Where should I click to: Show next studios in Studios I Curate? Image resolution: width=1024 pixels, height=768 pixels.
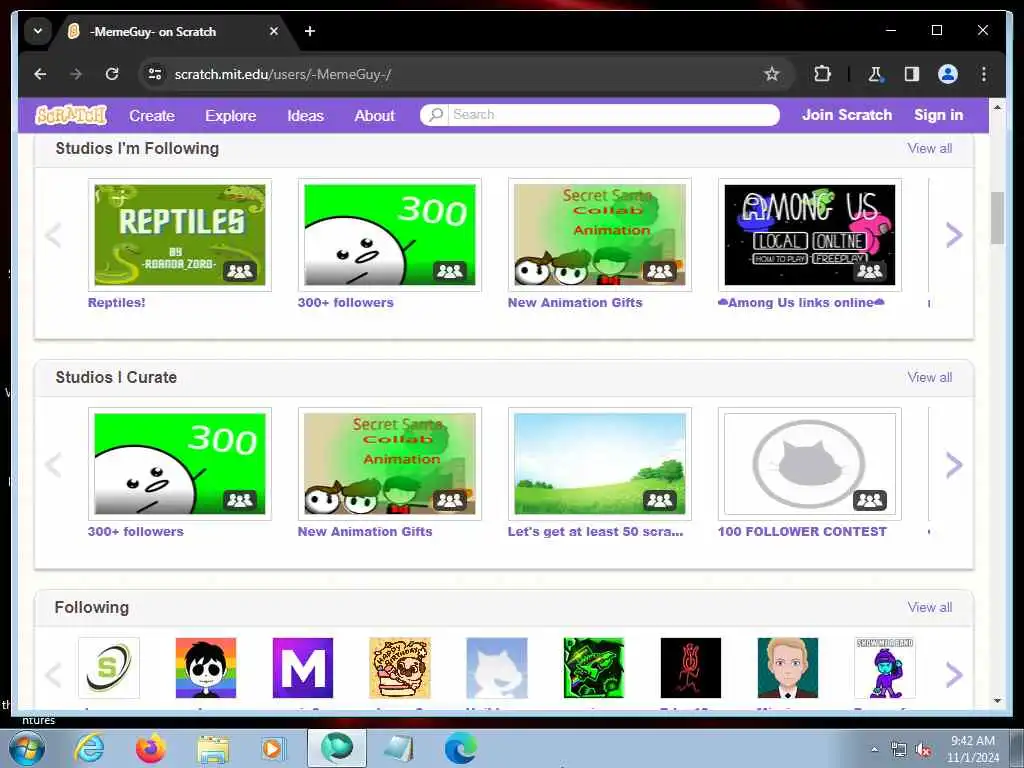pos(954,464)
